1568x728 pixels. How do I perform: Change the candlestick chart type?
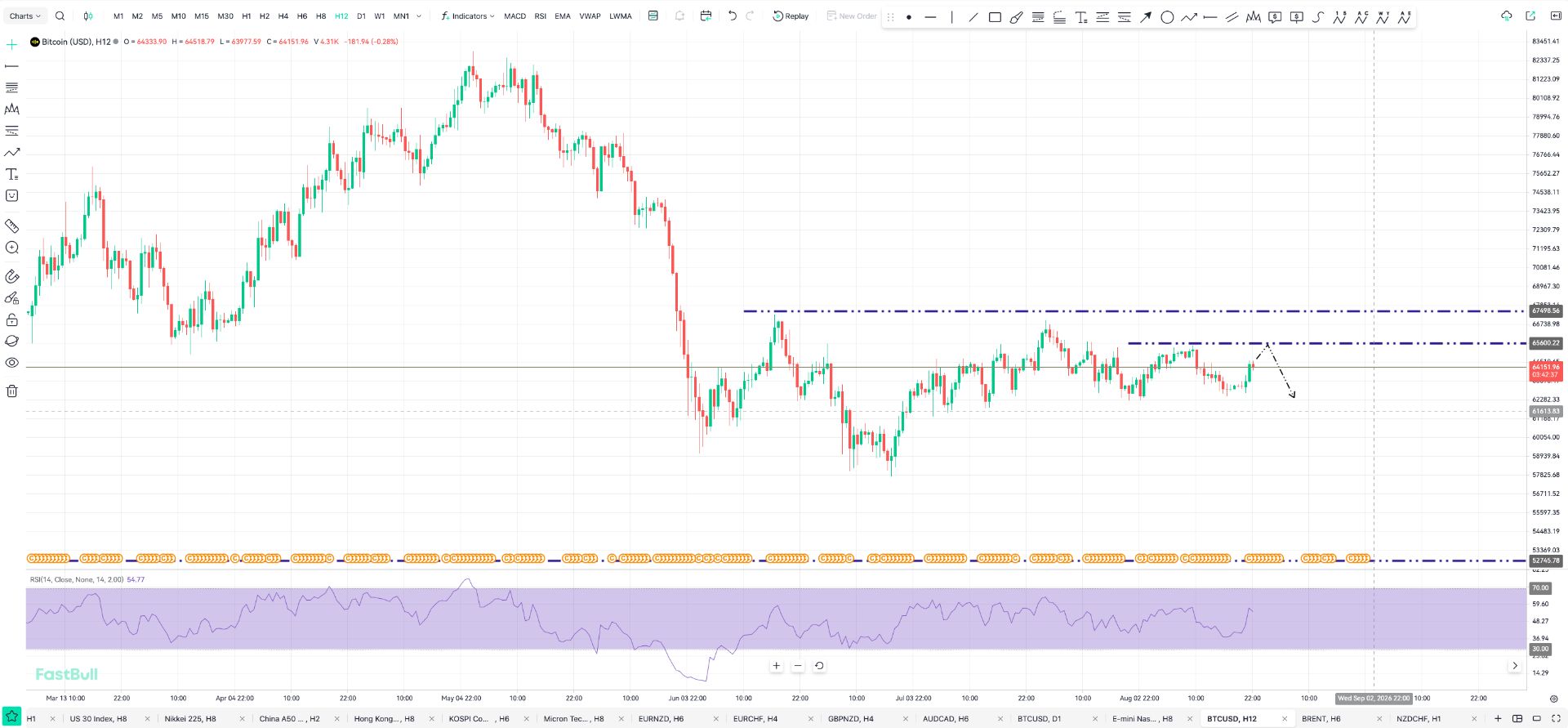(x=88, y=16)
